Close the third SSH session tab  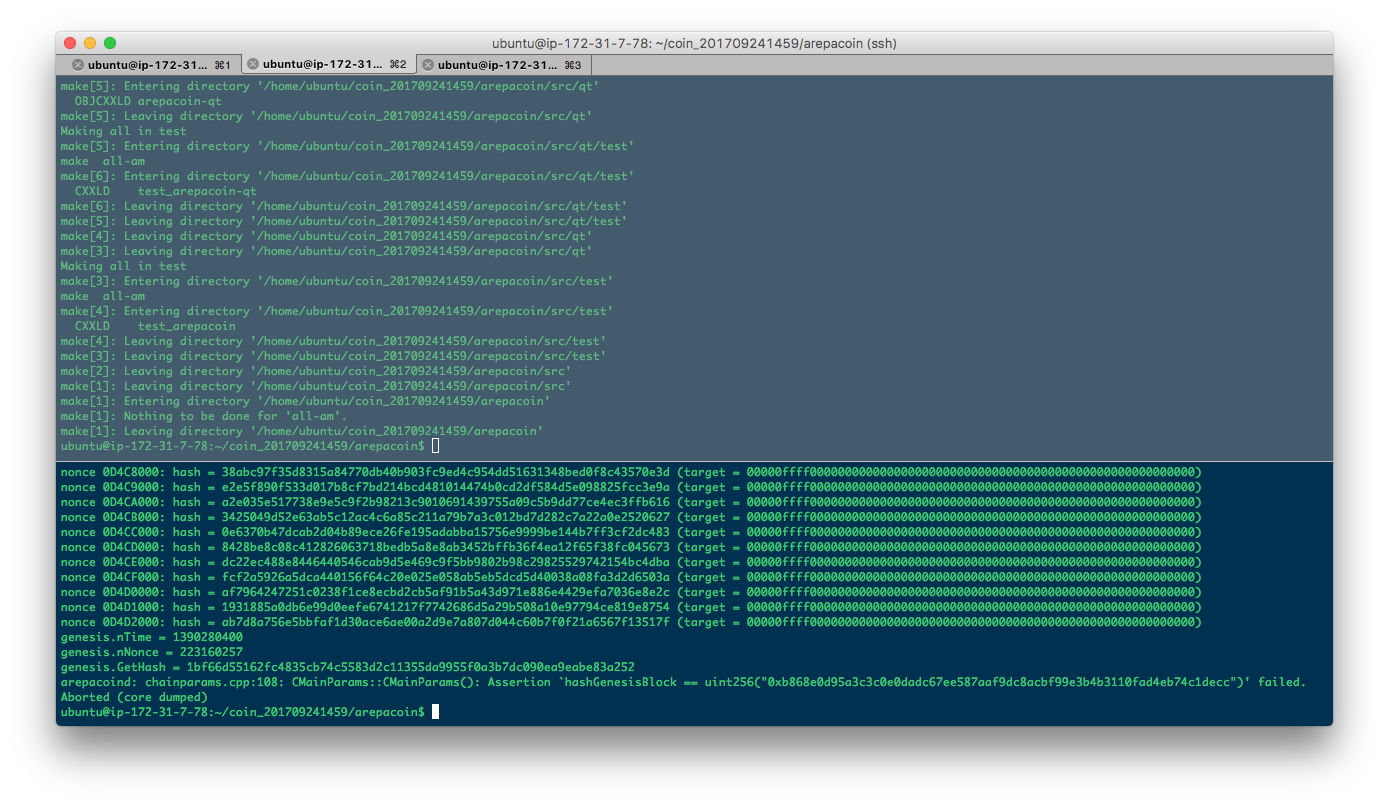point(427,63)
